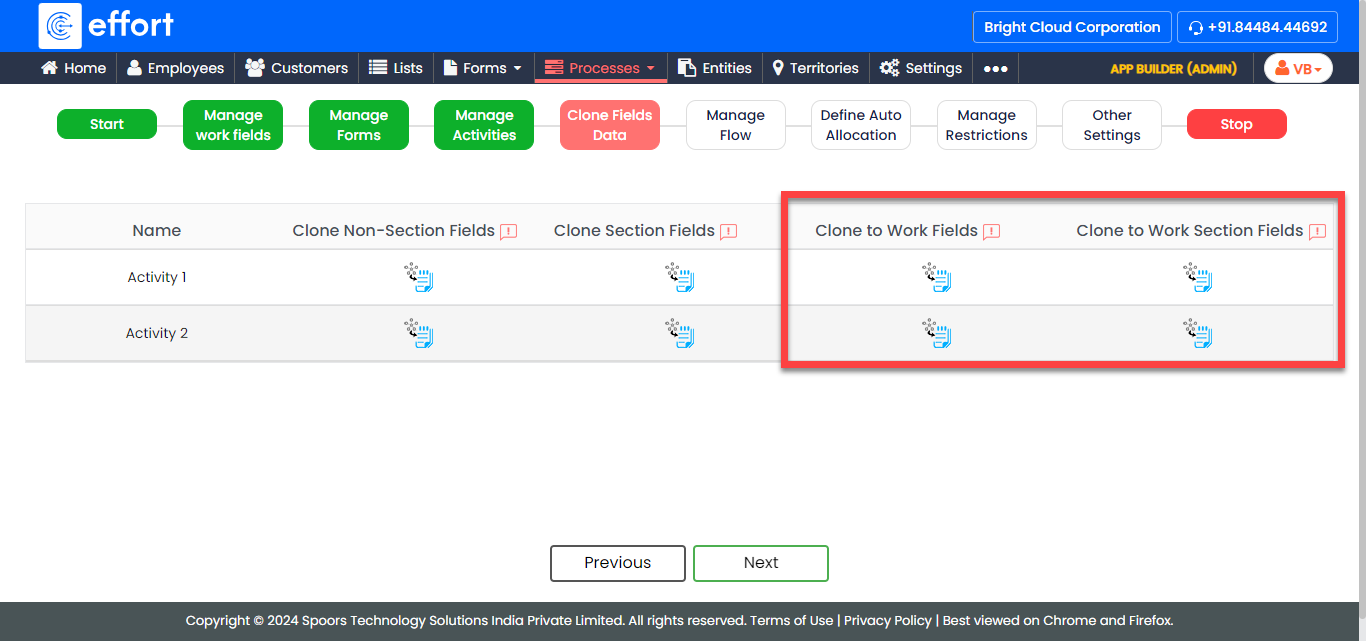Click Activity 1 Clone Non-Section Fields icon
Image resolution: width=1366 pixels, height=641 pixels.
[418, 278]
